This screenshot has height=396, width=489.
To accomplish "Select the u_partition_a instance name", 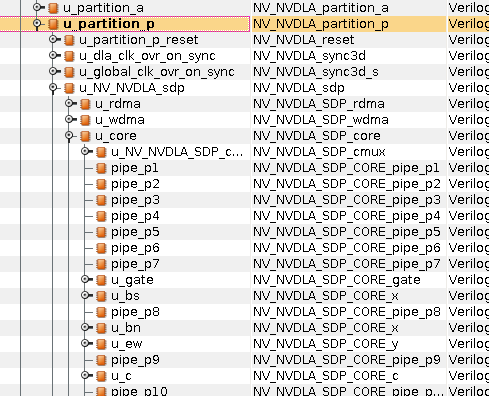I will (103, 8).
